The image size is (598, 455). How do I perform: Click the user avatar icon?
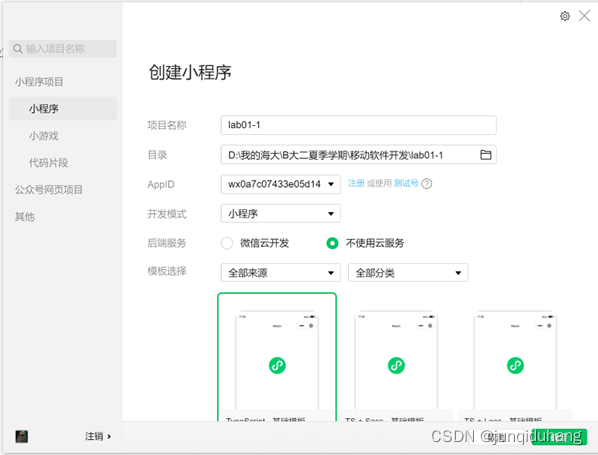point(22,436)
